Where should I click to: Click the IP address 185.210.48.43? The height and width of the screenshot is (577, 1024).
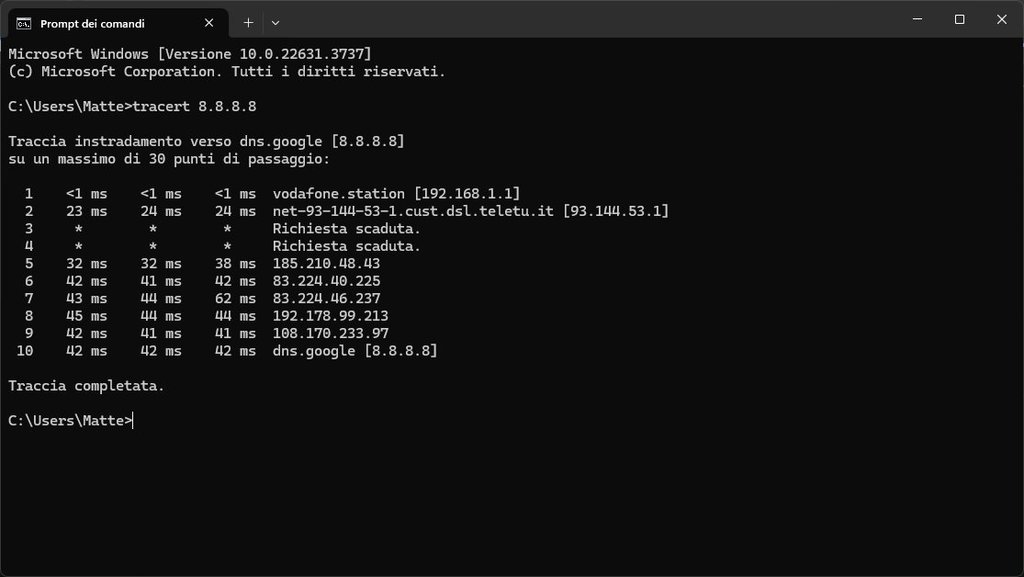point(327,264)
